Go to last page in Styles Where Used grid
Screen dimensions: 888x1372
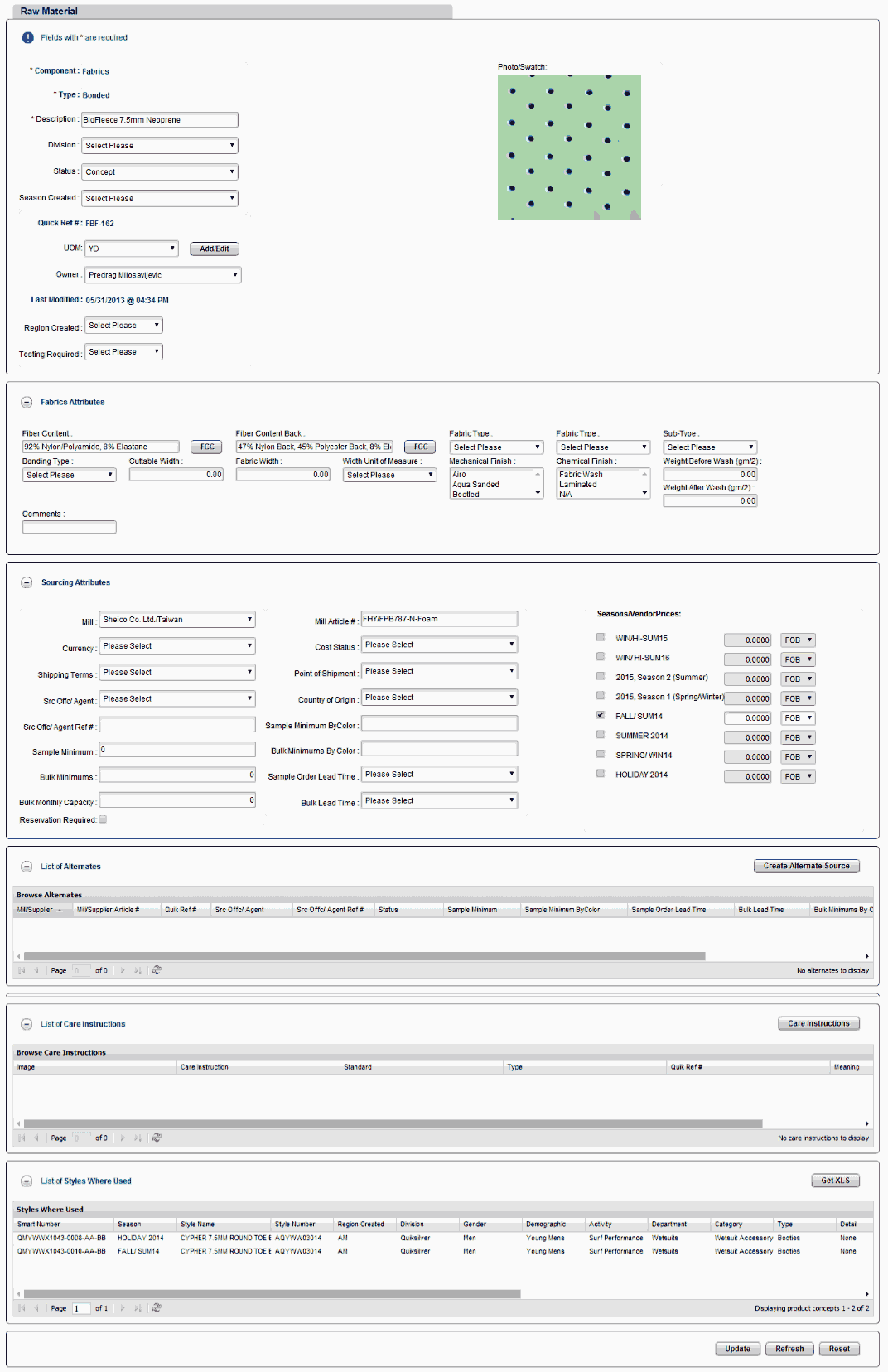(138, 1308)
